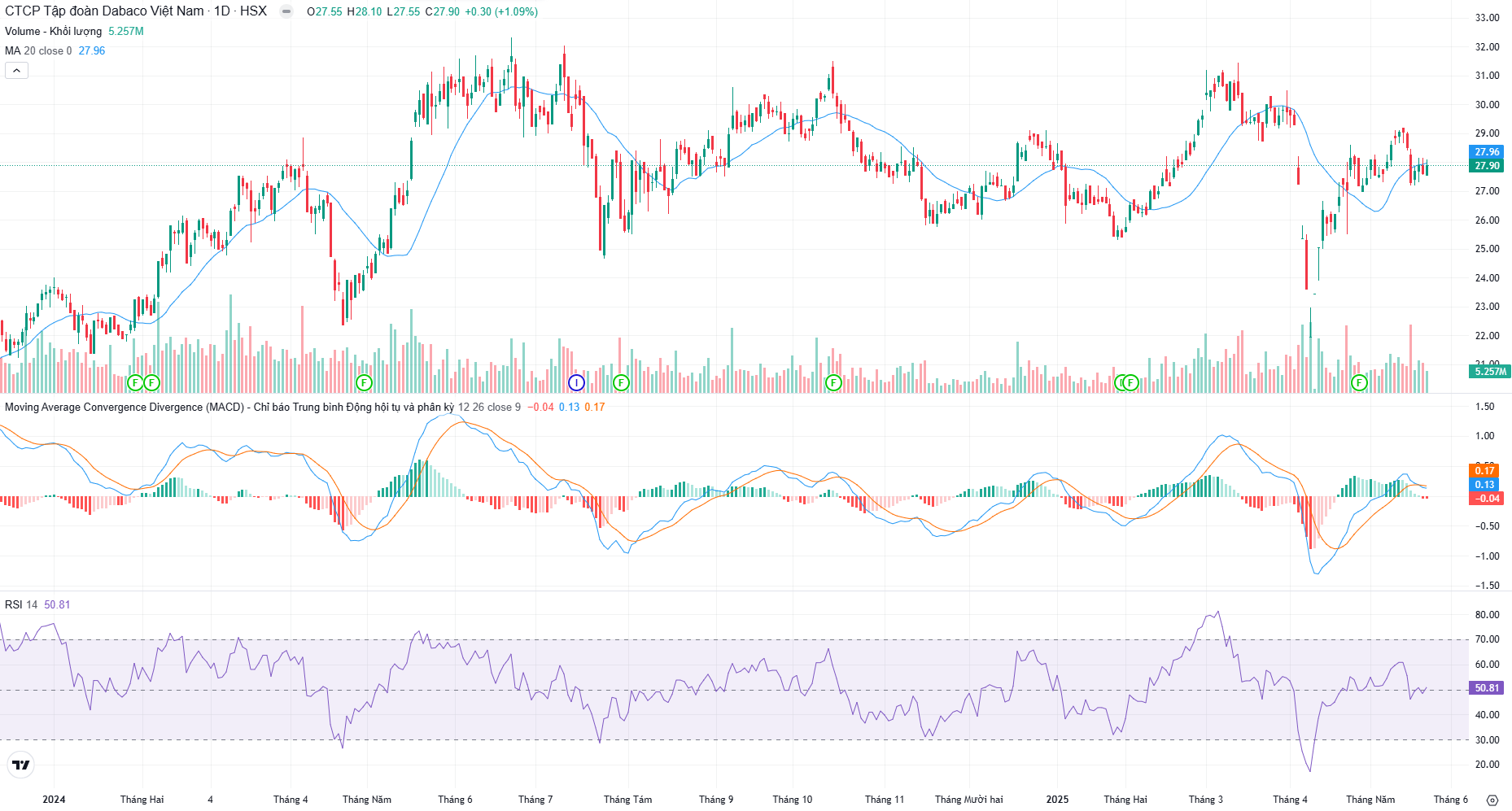Click the 2025 label on time axis
The image size is (1512, 811).
(x=1057, y=800)
